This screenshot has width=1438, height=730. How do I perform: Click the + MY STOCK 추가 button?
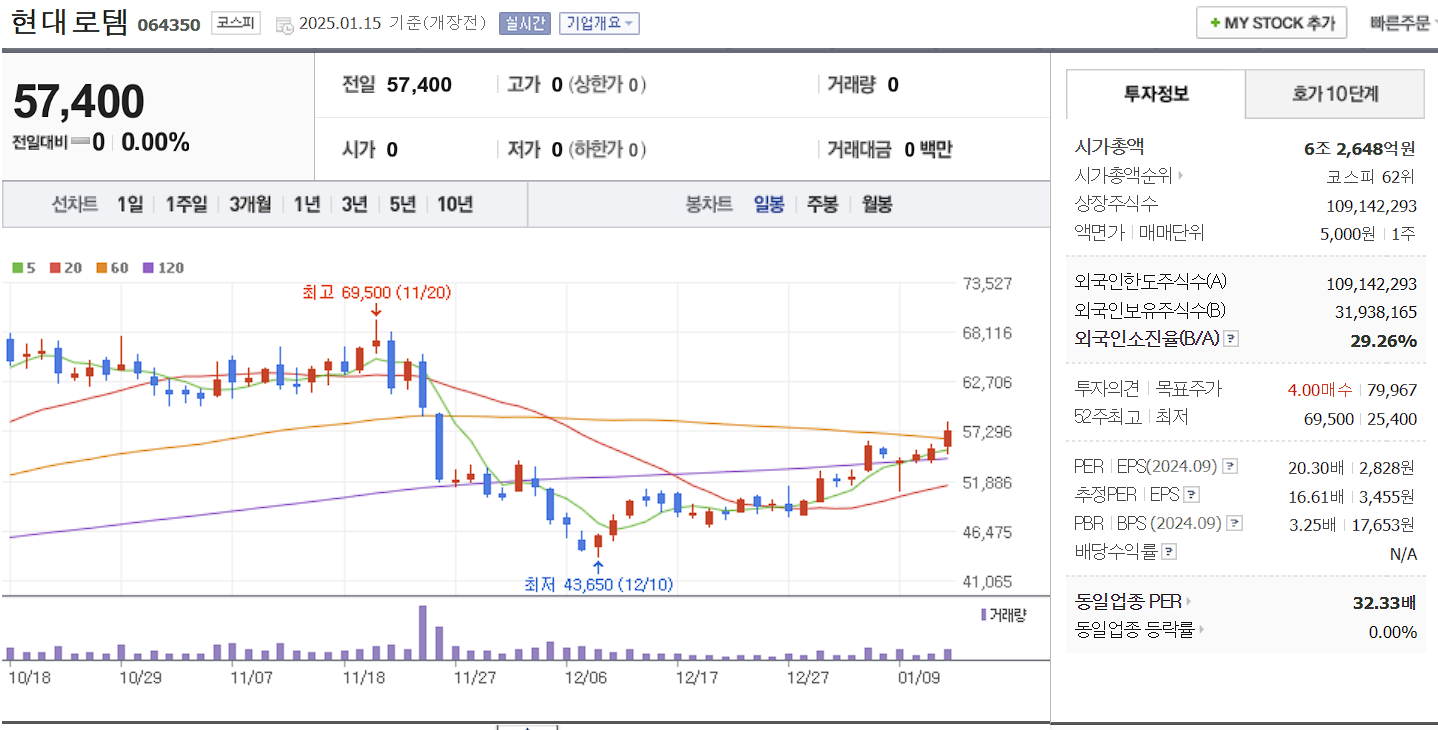click(1271, 21)
